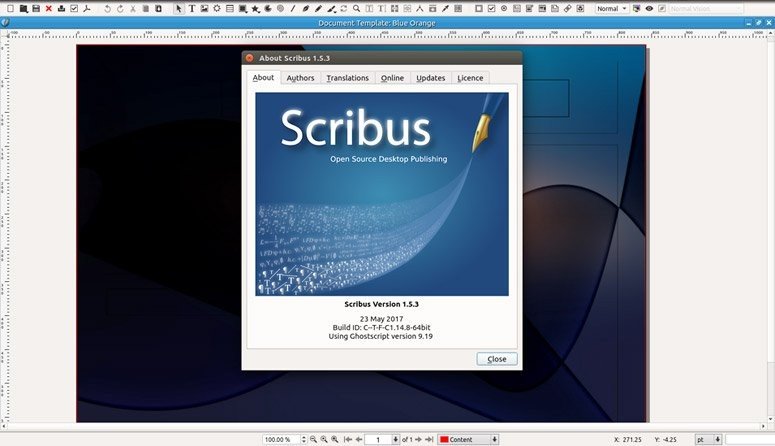Choose the Select Item arrow tool

pos(179,8)
